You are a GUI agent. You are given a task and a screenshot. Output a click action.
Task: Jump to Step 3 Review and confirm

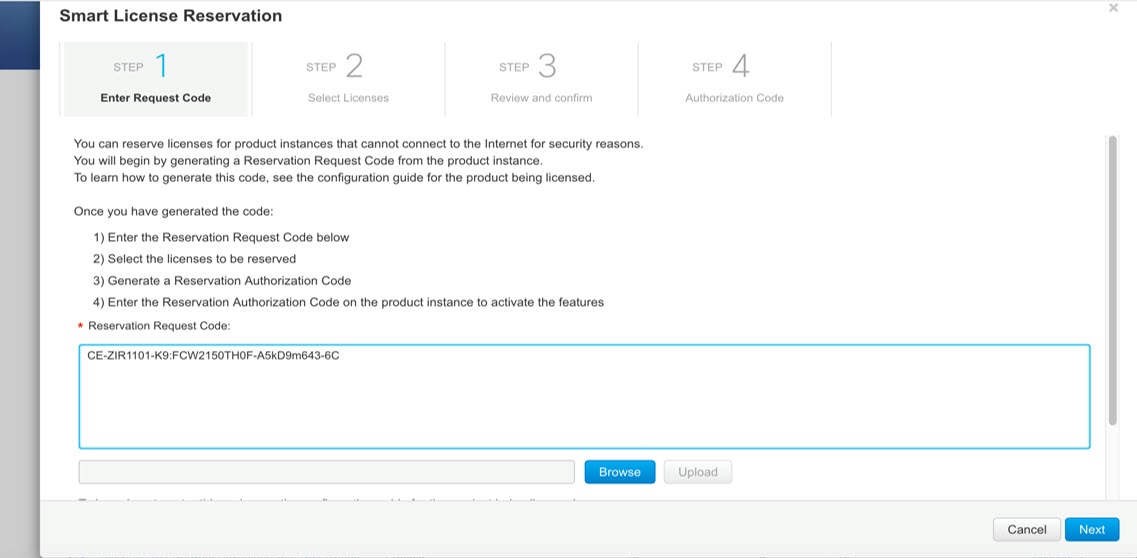coord(541,79)
